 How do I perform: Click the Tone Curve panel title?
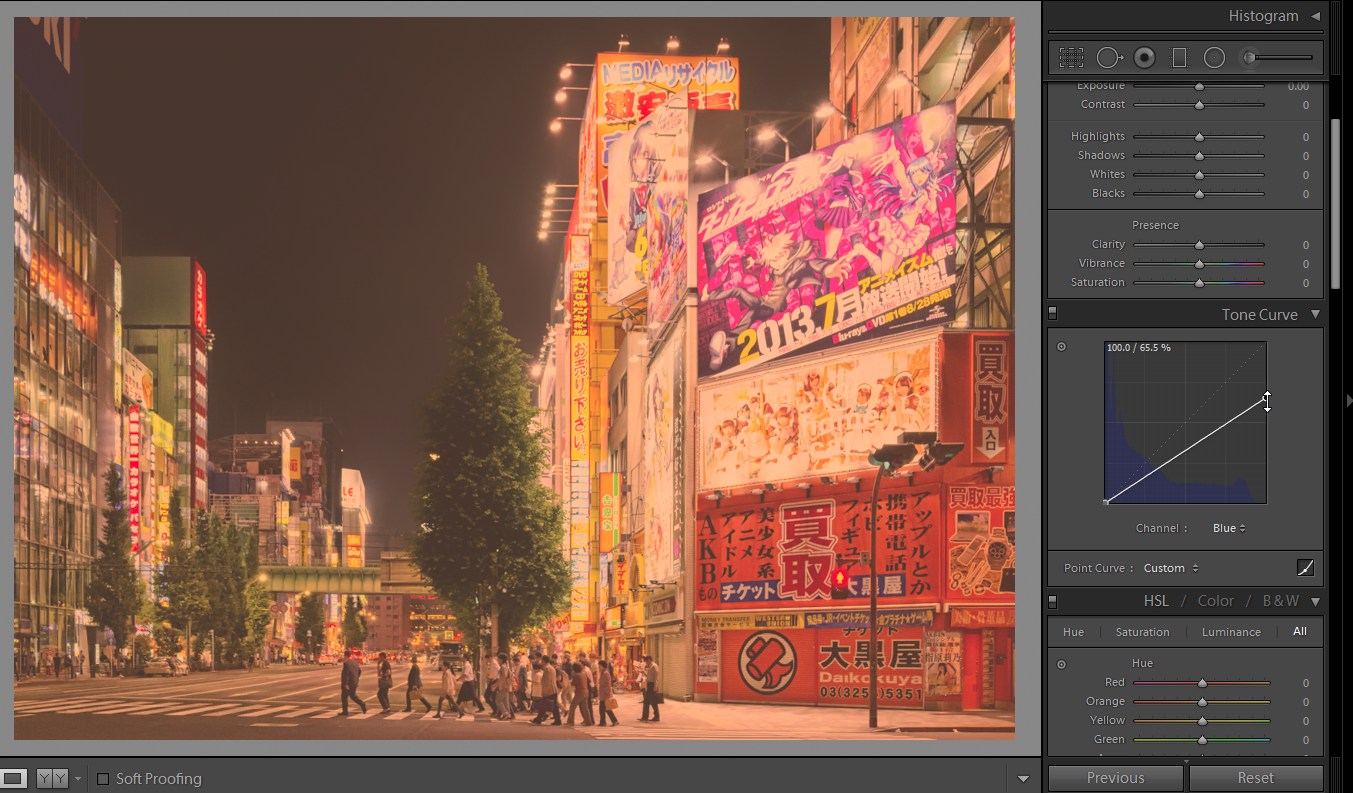coord(1259,314)
